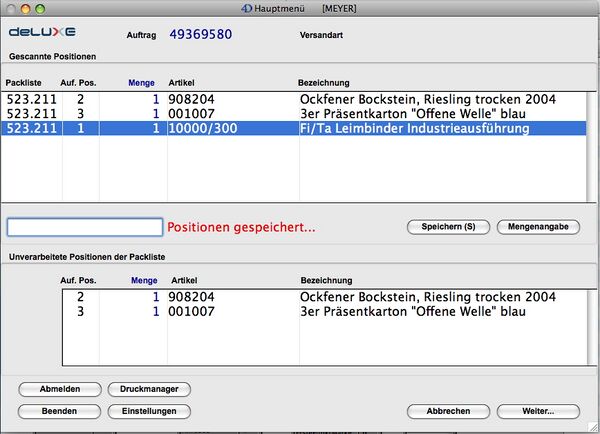Viewport: 600px width, 434px height.
Task: Click the order number 49369580
Action: pyautogui.click(x=200, y=34)
